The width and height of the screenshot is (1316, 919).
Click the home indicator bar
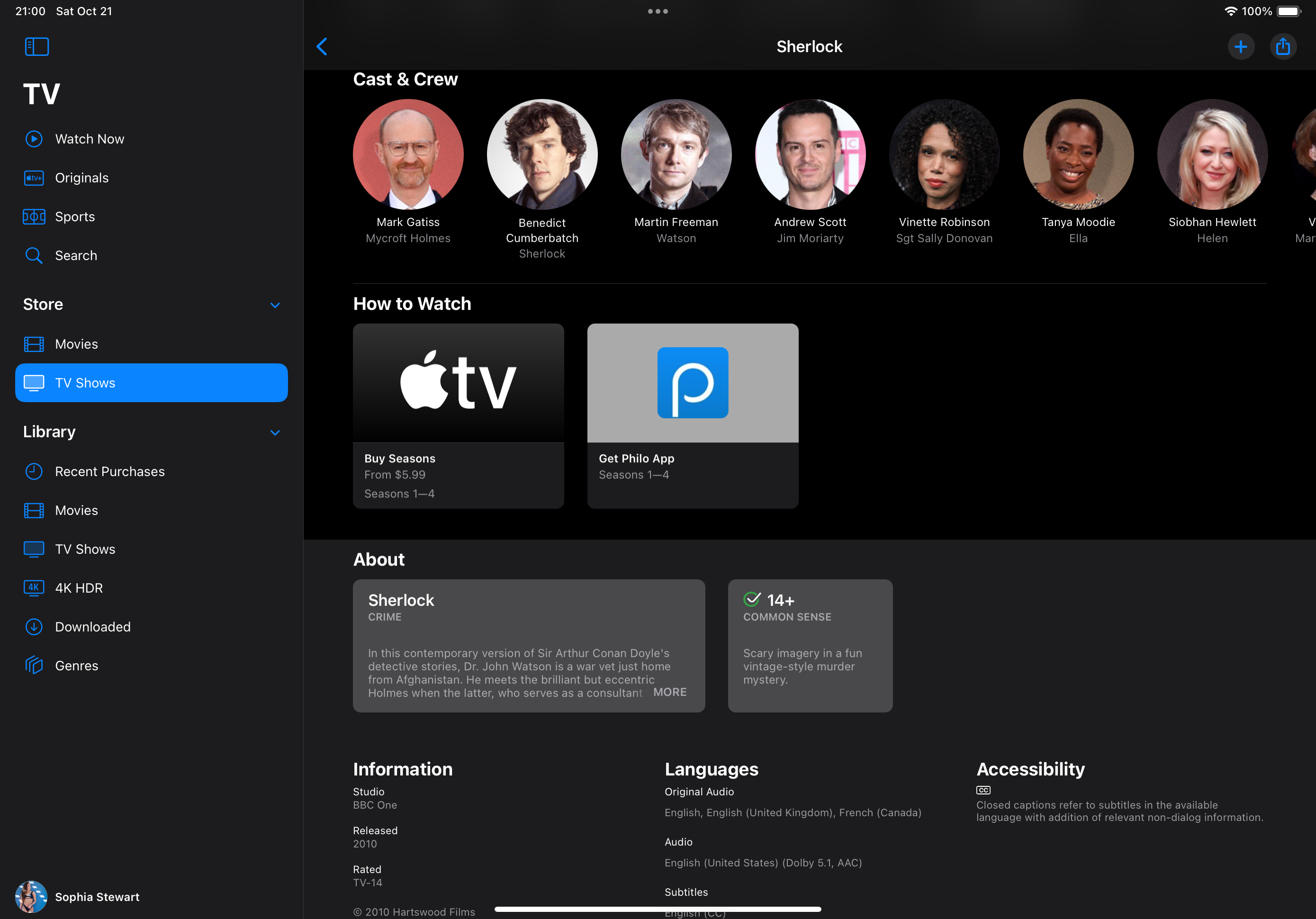tap(658, 909)
